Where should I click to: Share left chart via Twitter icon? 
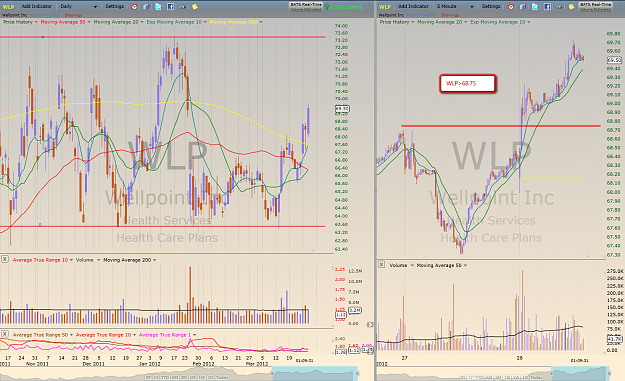coord(158,6)
